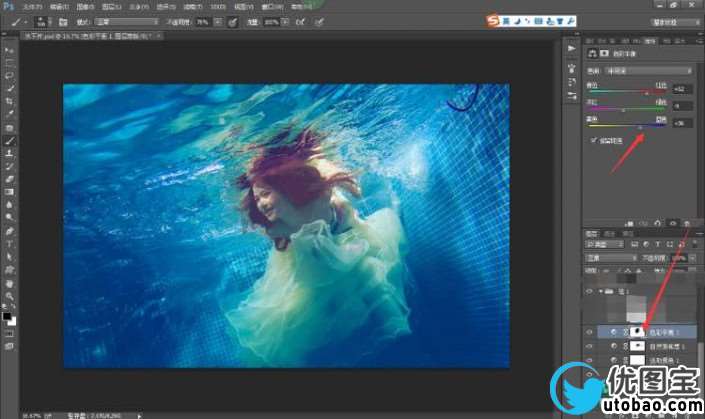The image size is (705, 419).
Task: Open the brush mode dropdown in options bar
Action: pyautogui.click(x=127, y=22)
